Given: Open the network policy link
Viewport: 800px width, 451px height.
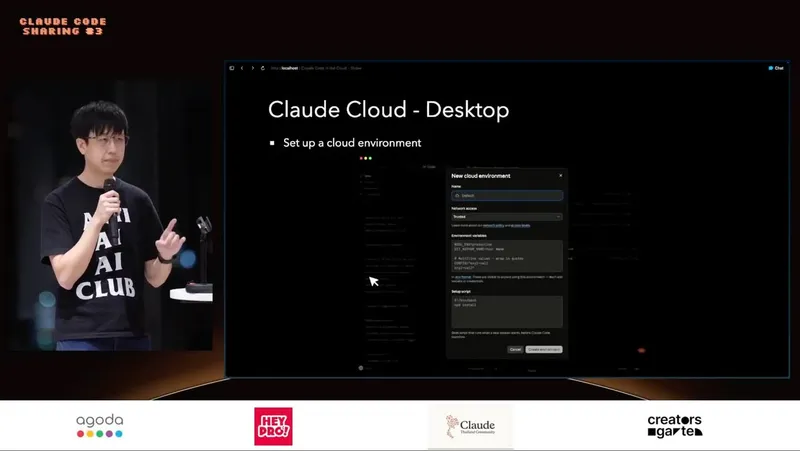Looking at the screenshot, I should pos(493,226).
